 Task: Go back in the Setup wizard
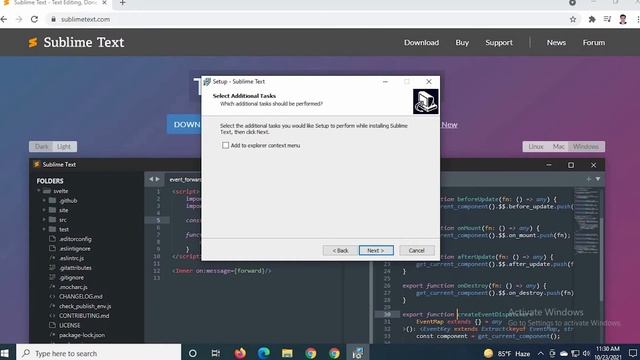coord(340,250)
